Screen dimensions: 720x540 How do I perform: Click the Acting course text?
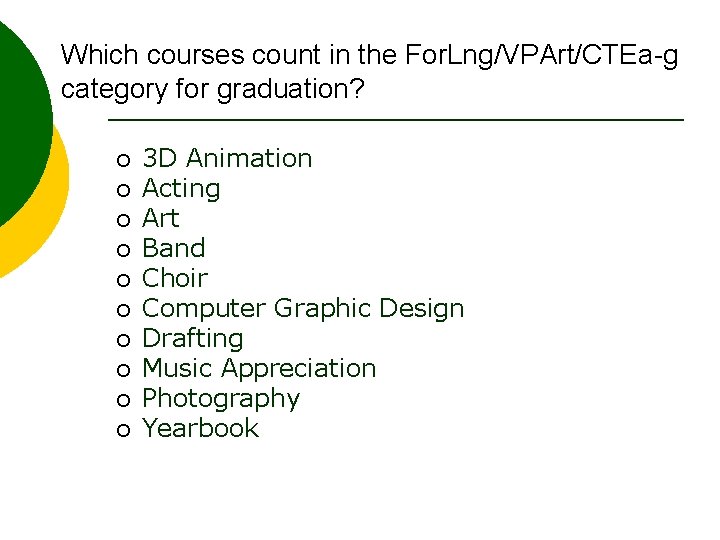click(x=181, y=188)
